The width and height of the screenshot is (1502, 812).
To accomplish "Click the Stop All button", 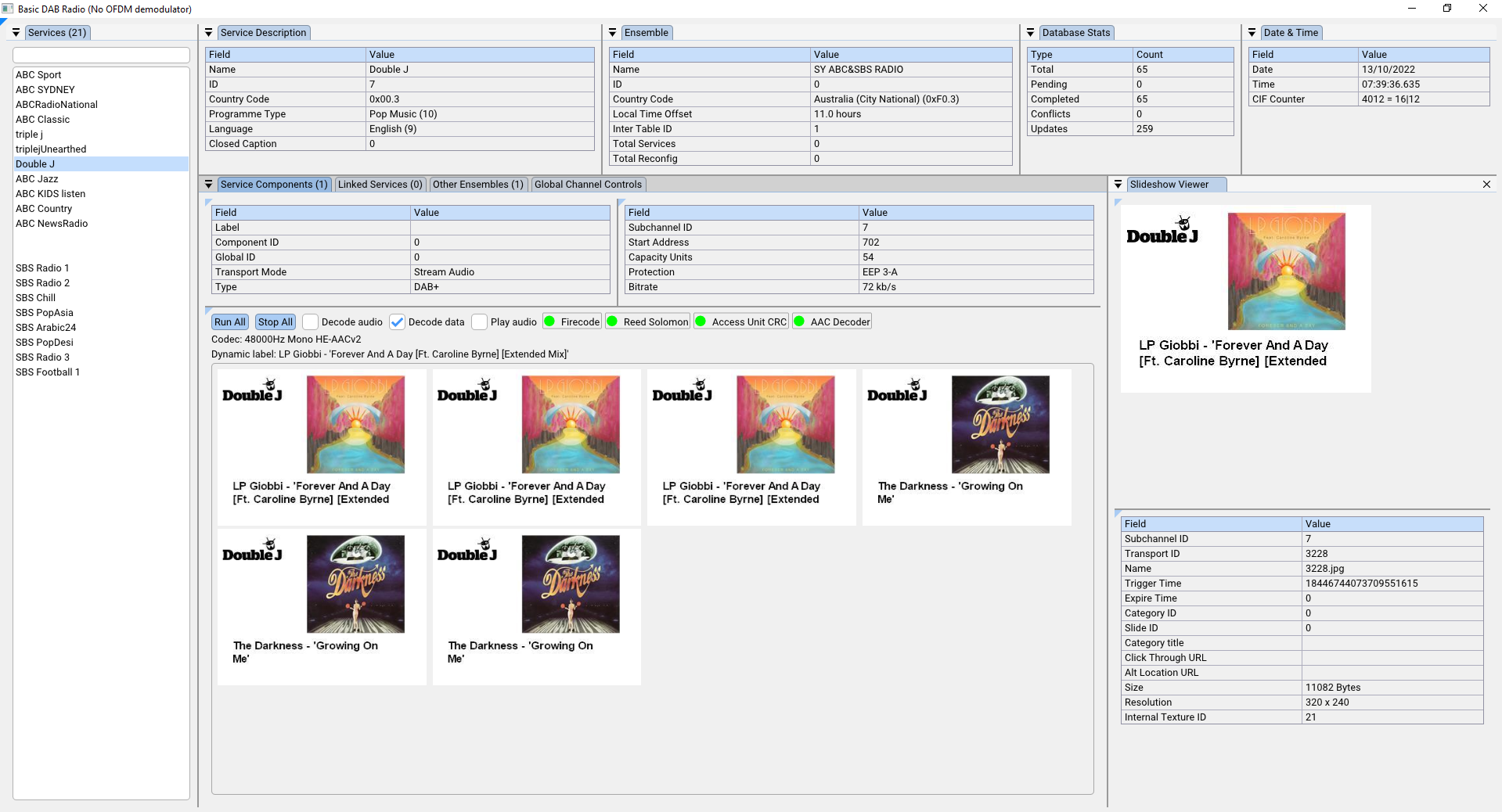I will pos(276,322).
